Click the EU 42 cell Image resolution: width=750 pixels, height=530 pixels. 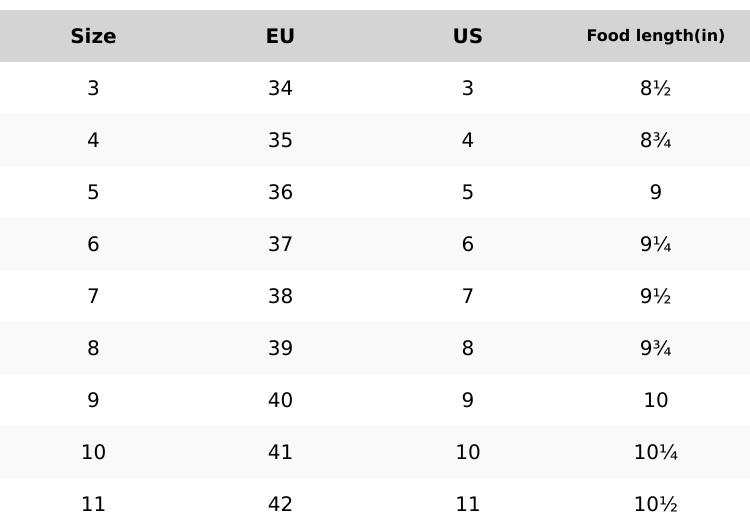click(x=280, y=505)
